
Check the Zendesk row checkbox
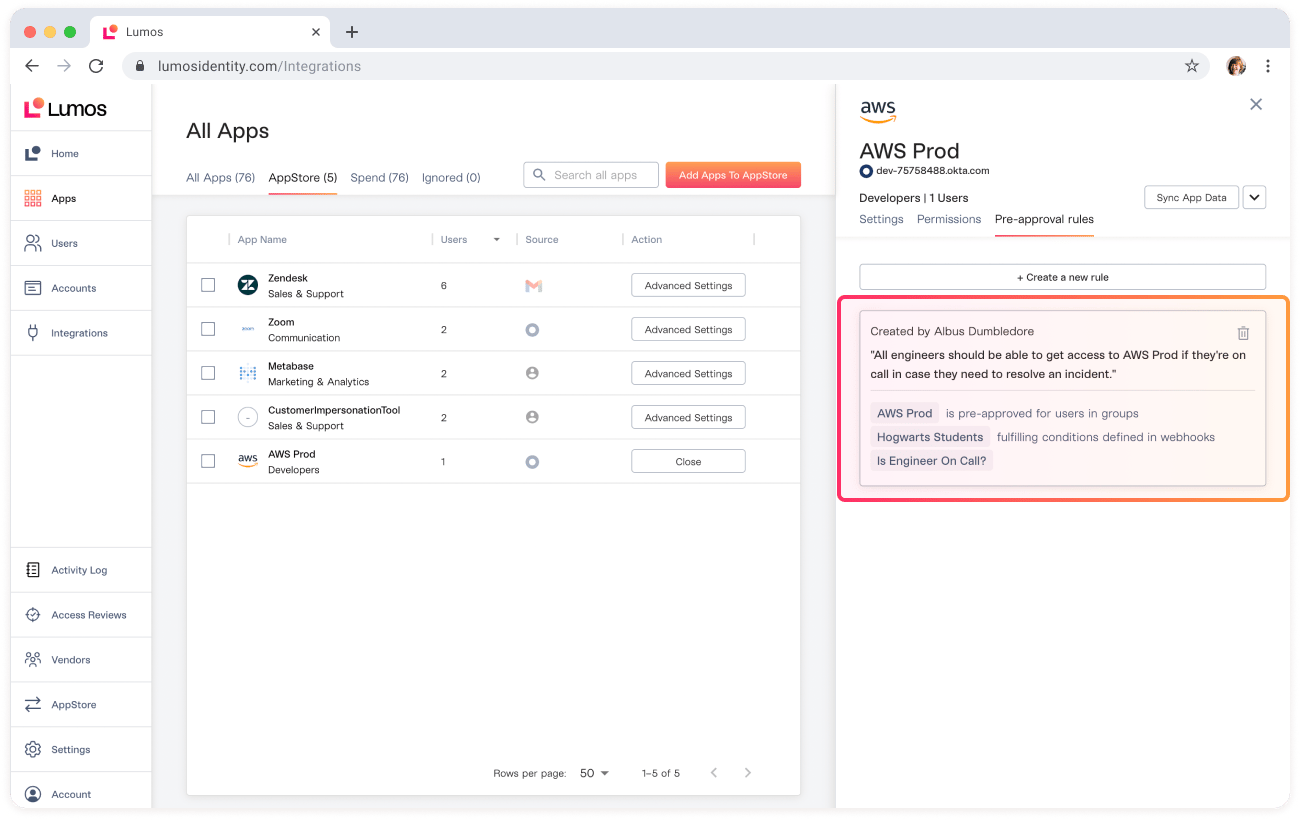(x=208, y=285)
